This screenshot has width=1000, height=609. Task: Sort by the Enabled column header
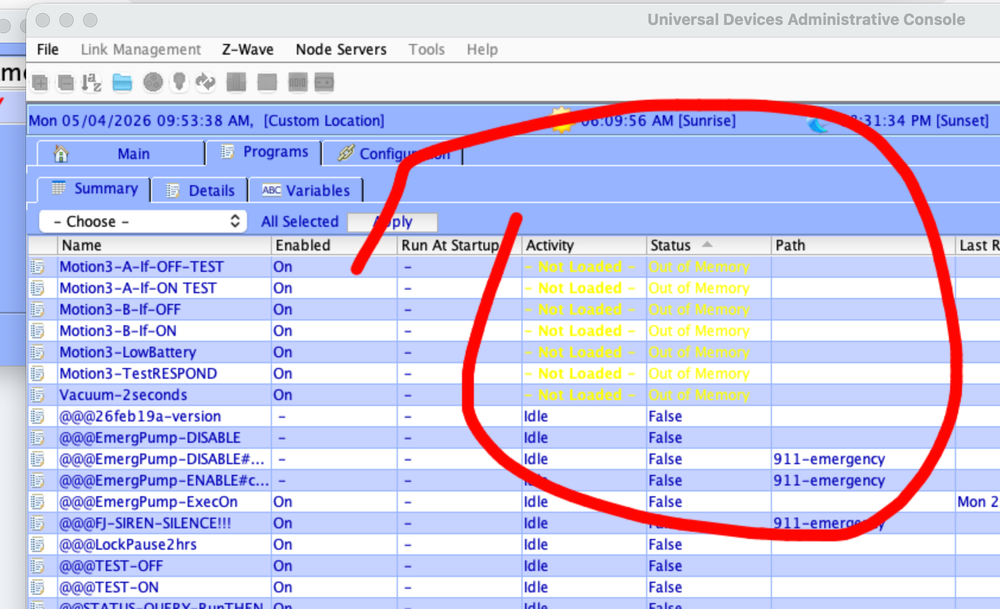click(334, 246)
